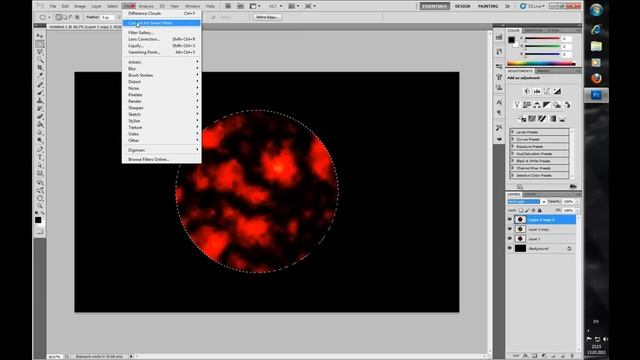
Task: Select the Elliptical Marquee tool in toolbox
Action: [40, 44]
